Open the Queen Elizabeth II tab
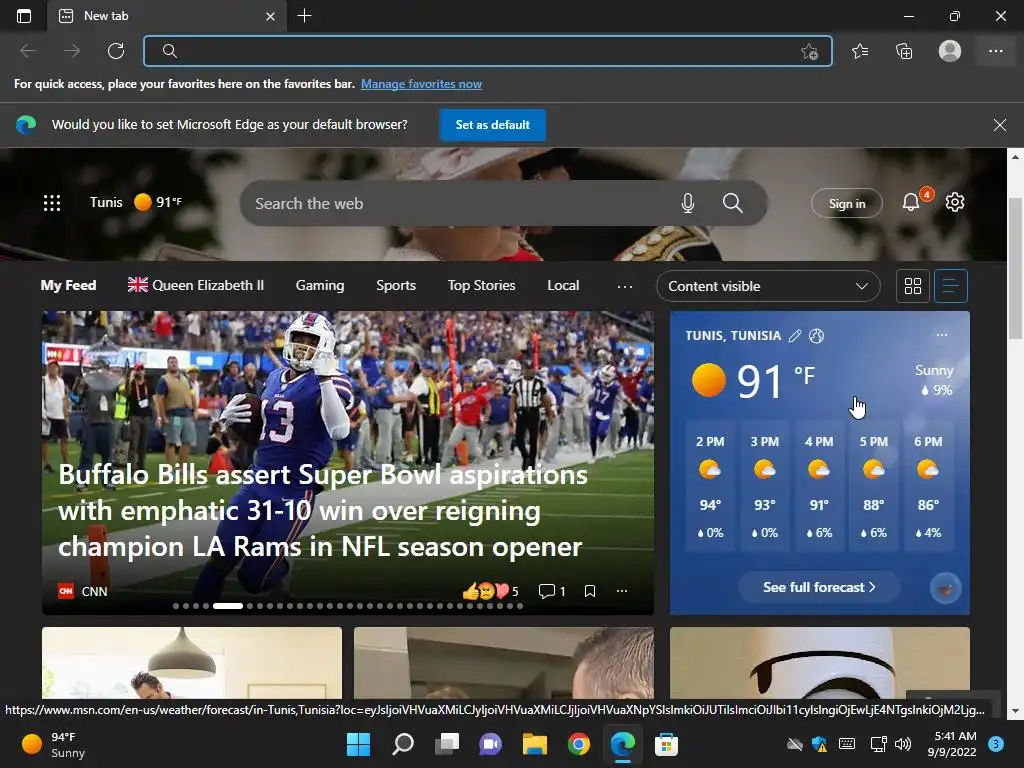Viewport: 1024px width, 768px height. pos(196,285)
